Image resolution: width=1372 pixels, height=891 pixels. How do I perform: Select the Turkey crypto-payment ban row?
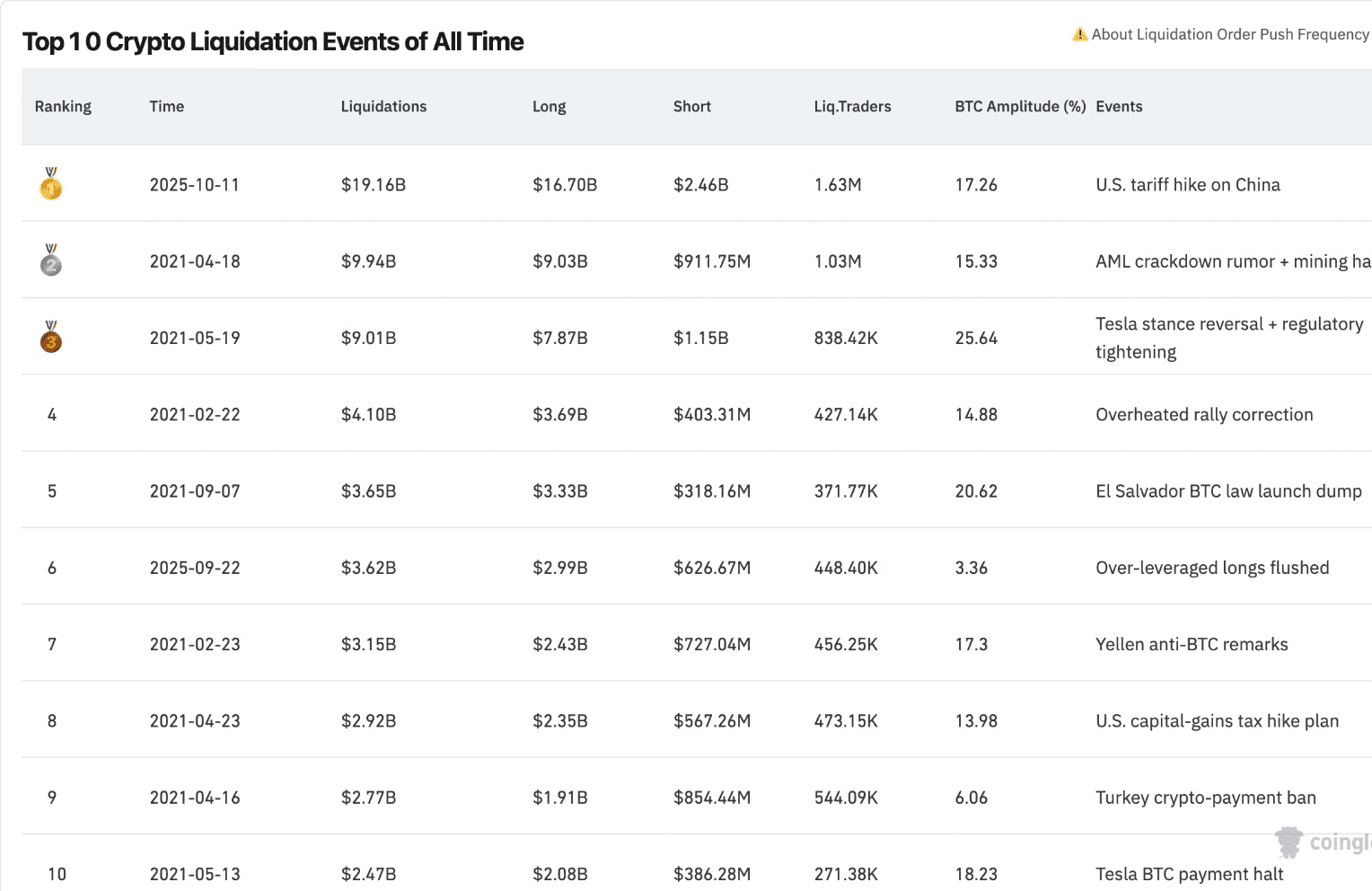[x=1205, y=798]
